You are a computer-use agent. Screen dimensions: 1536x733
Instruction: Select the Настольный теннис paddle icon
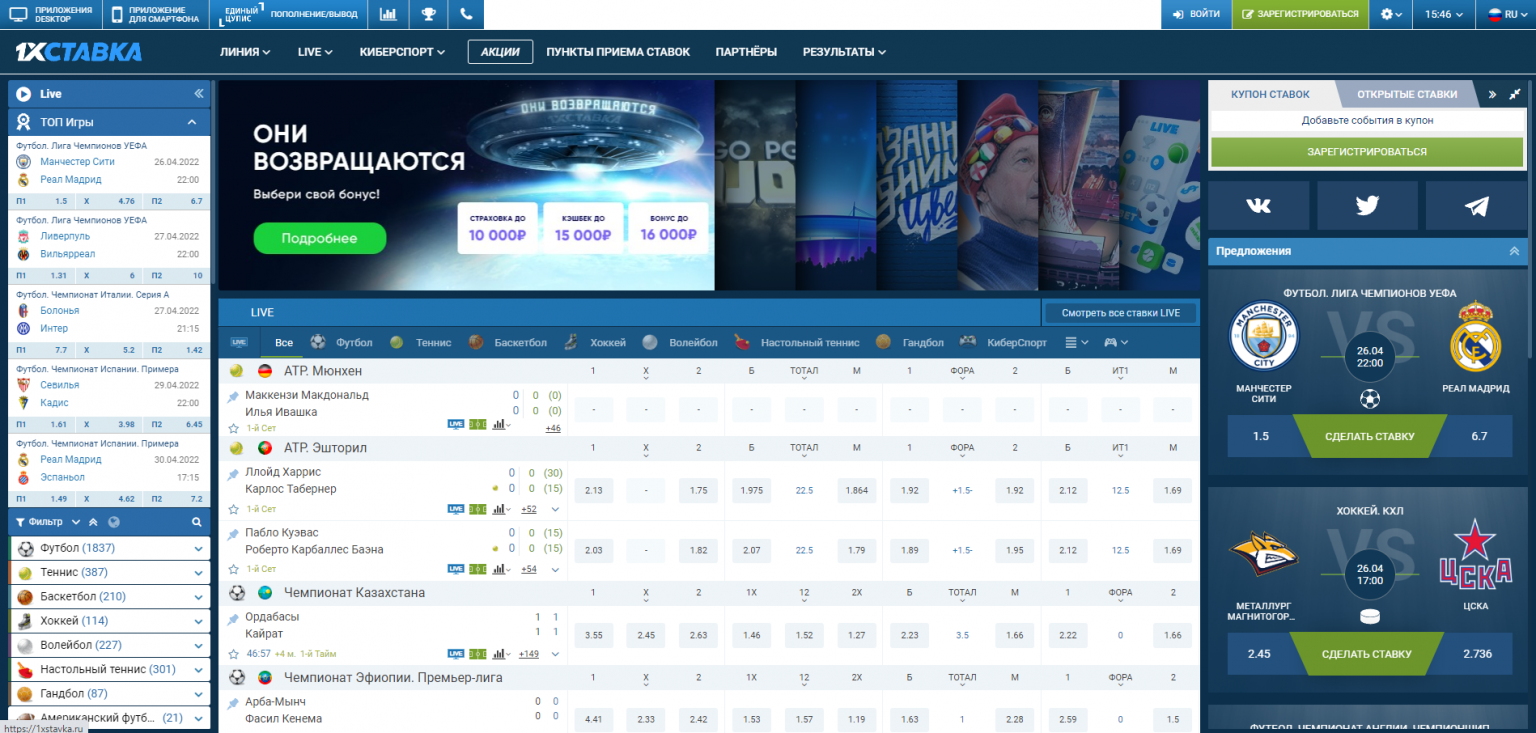[742, 342]
